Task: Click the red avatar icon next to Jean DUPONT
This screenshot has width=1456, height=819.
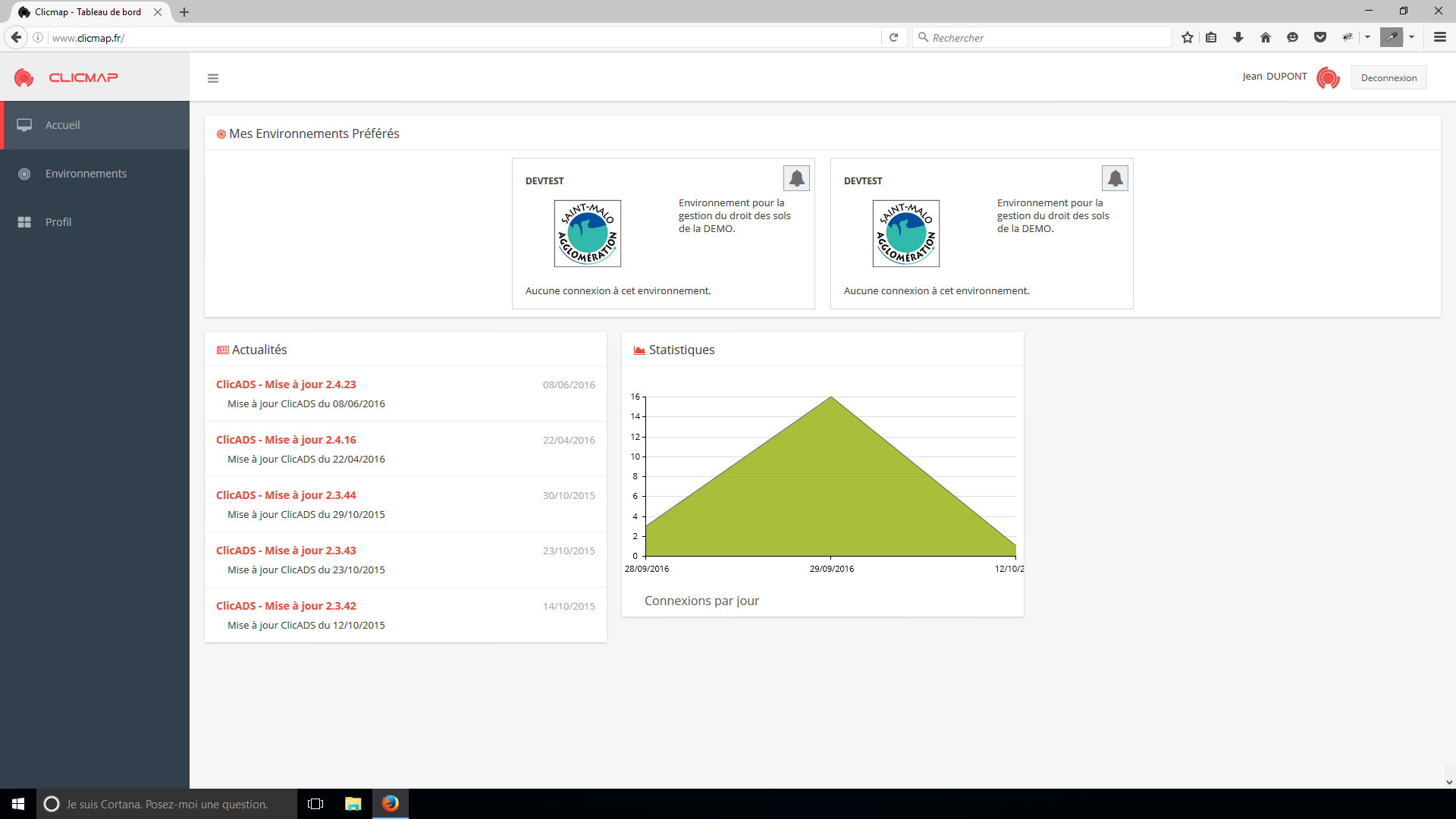Action: (1328, 77)
